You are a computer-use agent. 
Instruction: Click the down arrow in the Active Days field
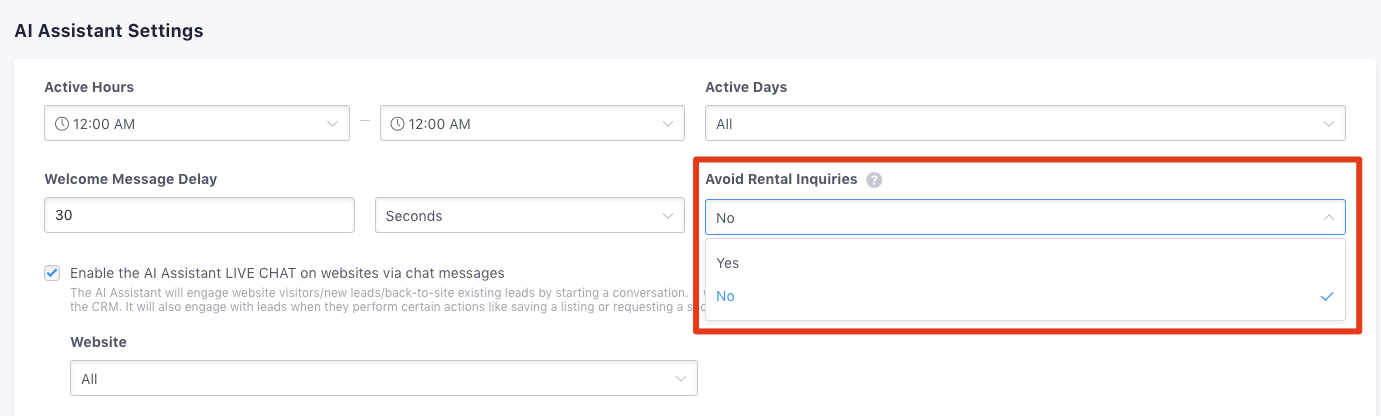pyautogui.click(x=1328, y=124)
